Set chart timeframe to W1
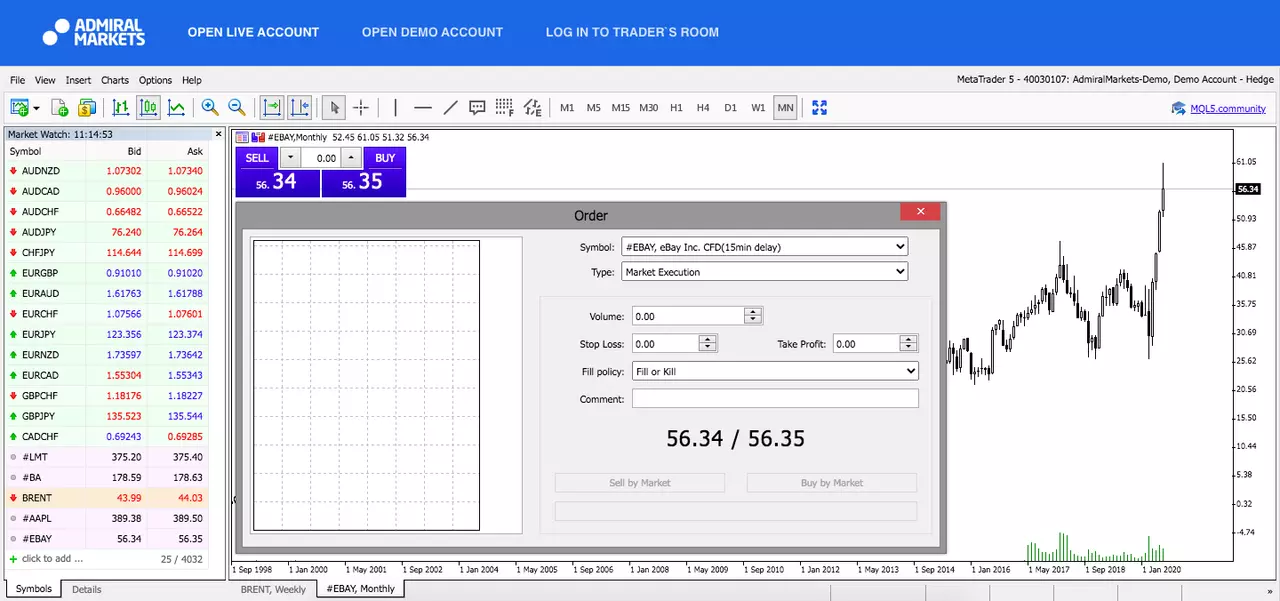 [x=758, y=108]
